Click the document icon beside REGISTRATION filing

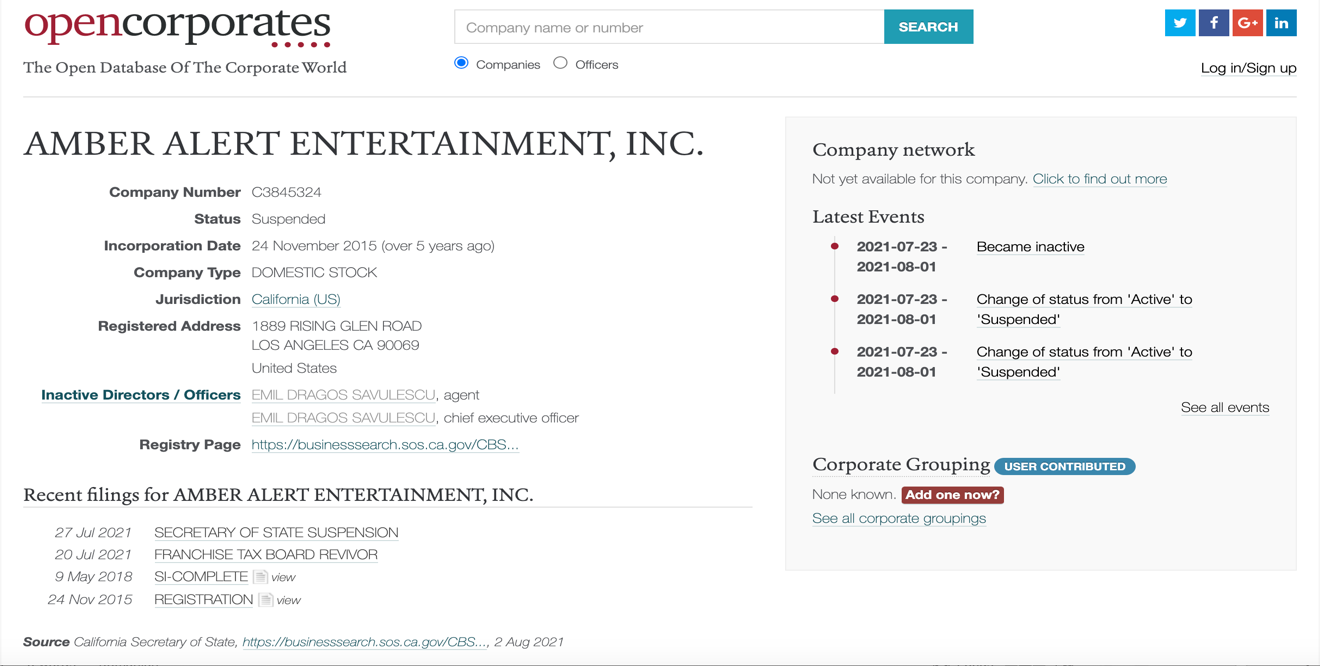point(265,600)
